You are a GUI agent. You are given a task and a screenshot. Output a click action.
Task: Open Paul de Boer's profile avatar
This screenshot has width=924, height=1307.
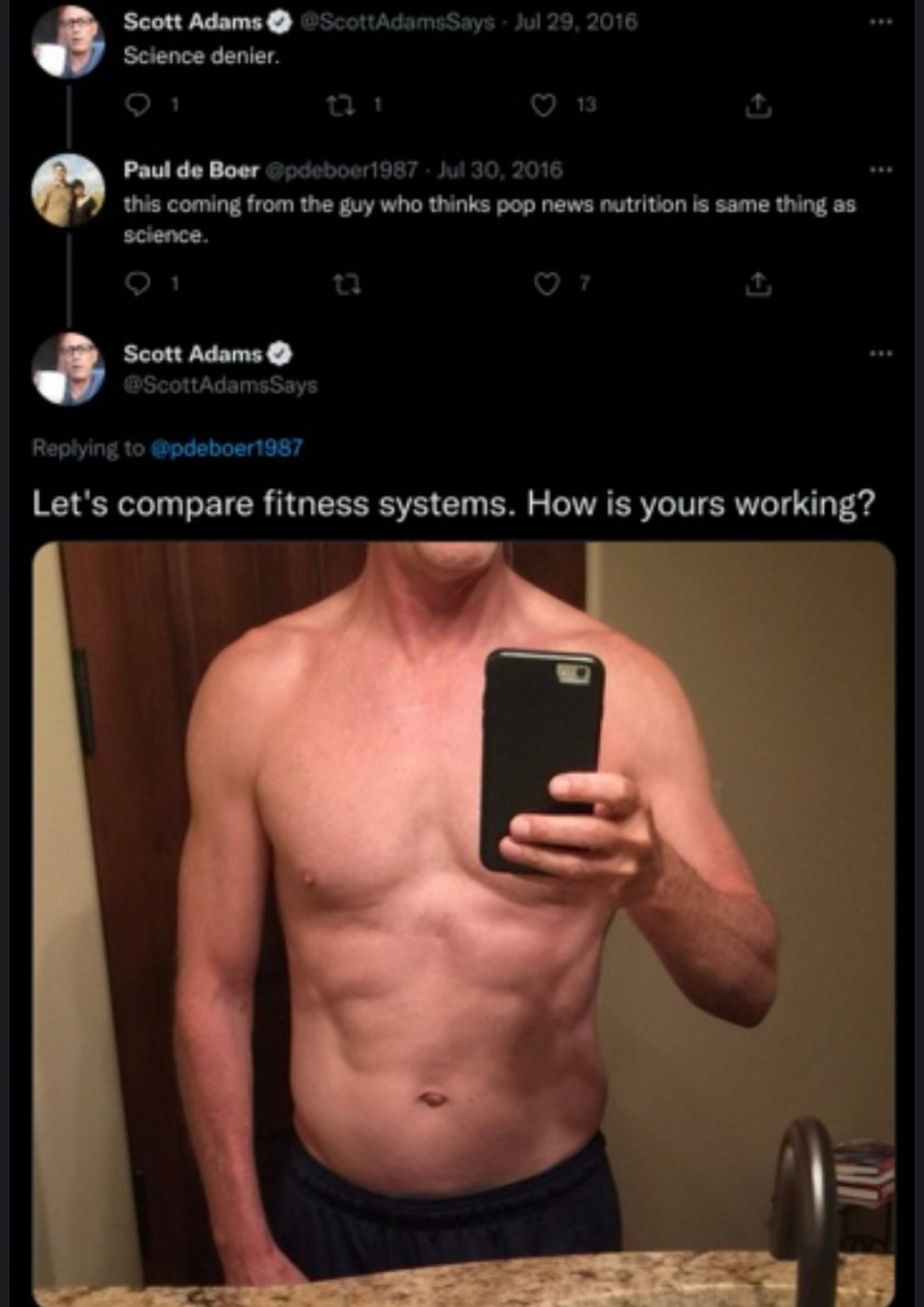click(x=68, y=192)
